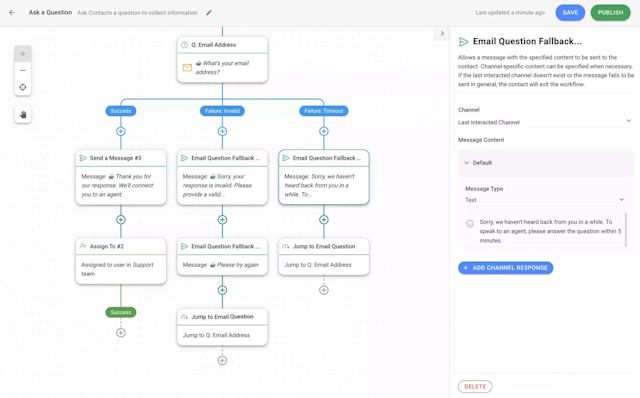Add step below right Jump to Email Question
The image size is (640, 398).
pos(324,290)
